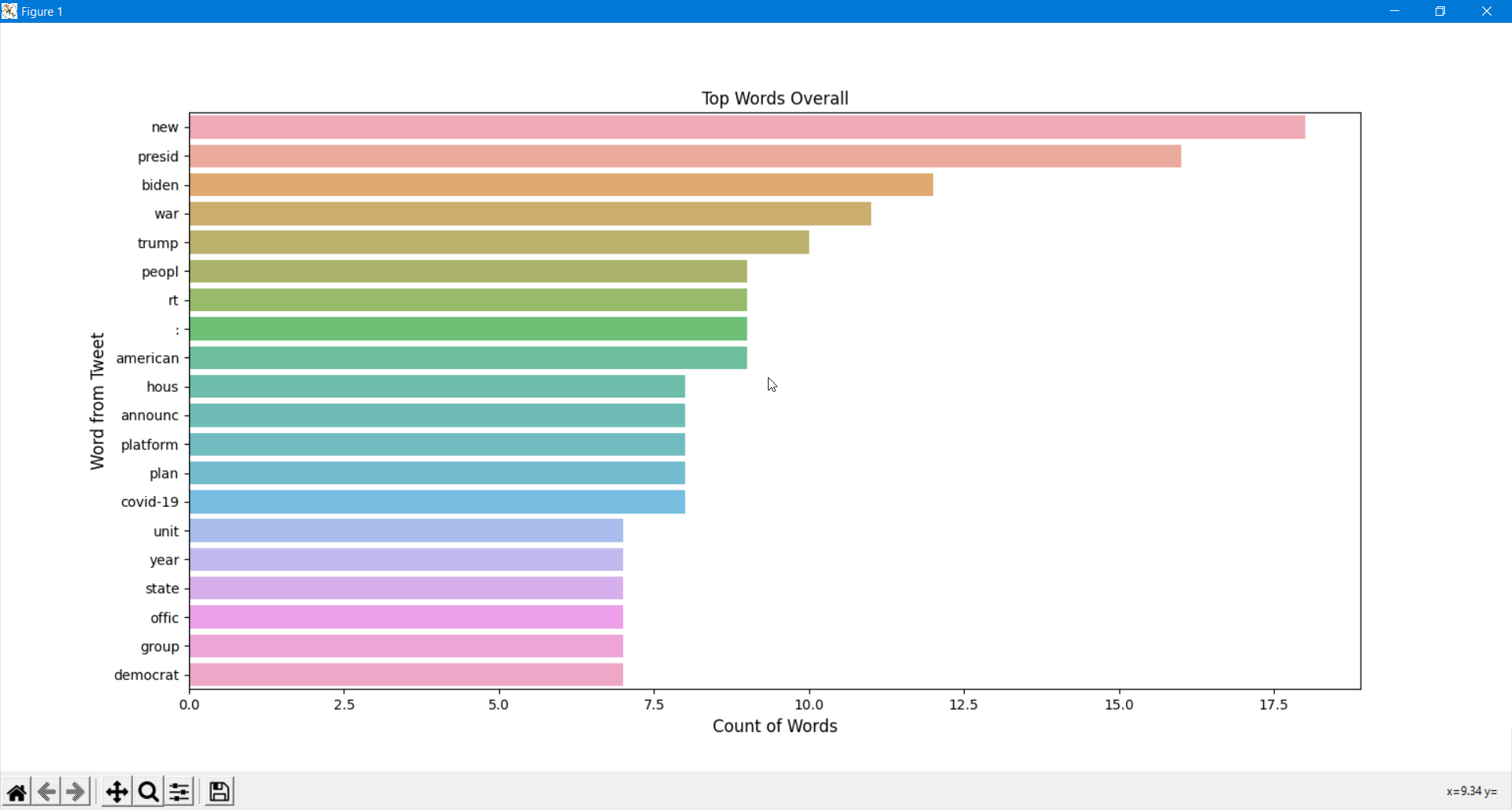Click the 'american' y-axis tick label

click(148, 358)
